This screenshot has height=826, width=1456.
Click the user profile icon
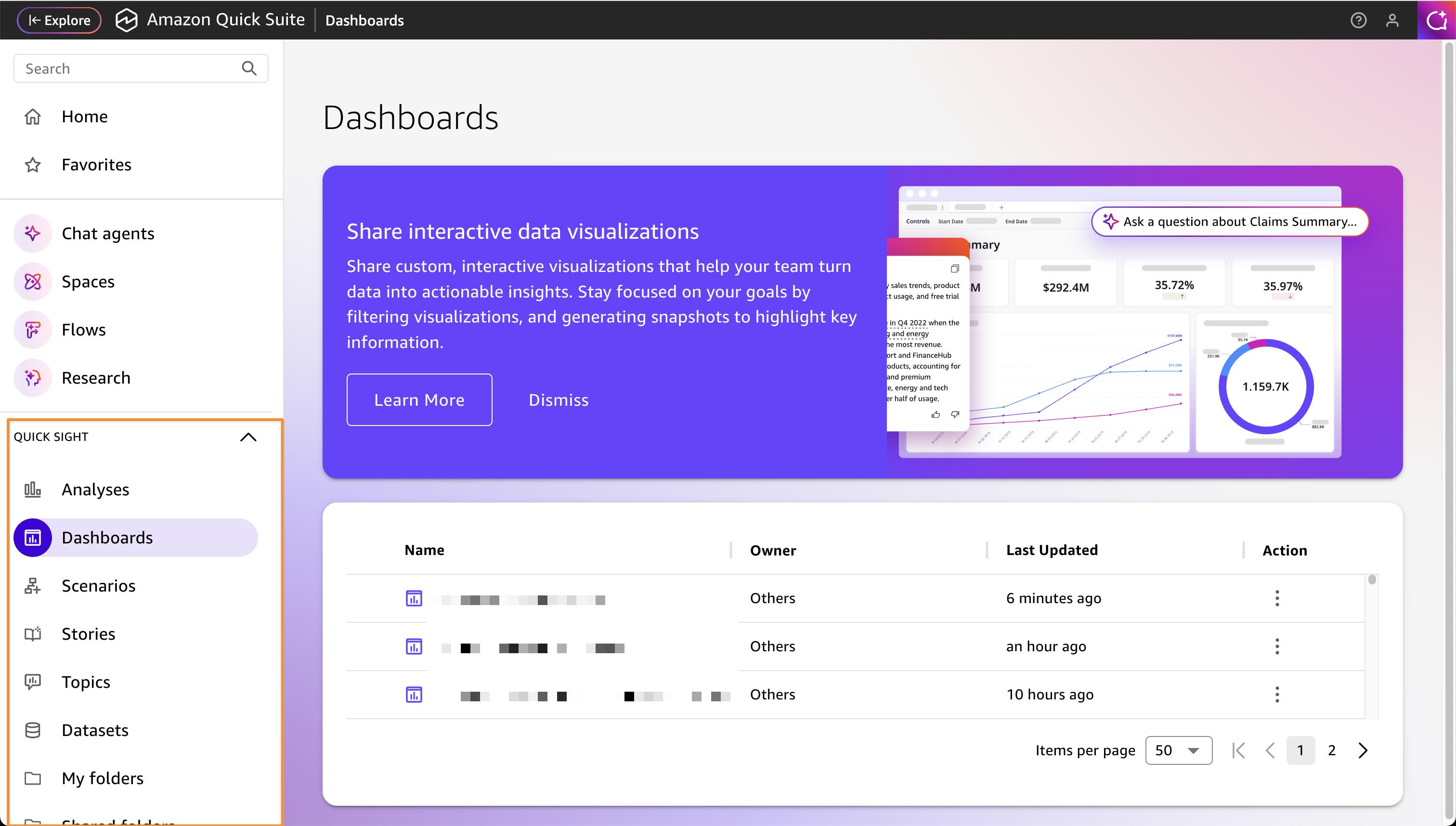point(1392,20)
